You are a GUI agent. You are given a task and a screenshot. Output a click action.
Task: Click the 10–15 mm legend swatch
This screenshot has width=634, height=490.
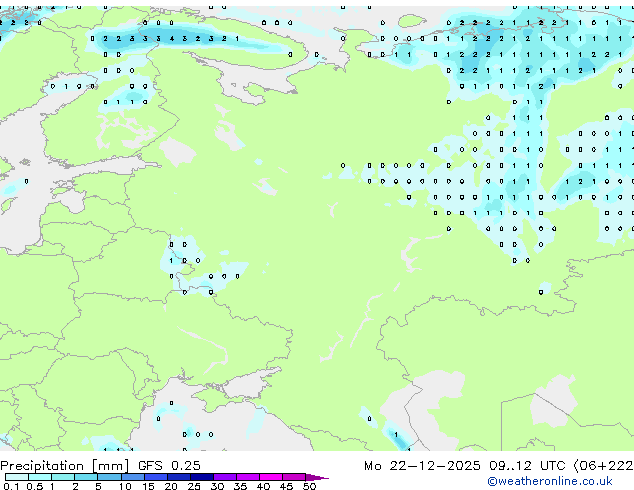click(132, 477)
